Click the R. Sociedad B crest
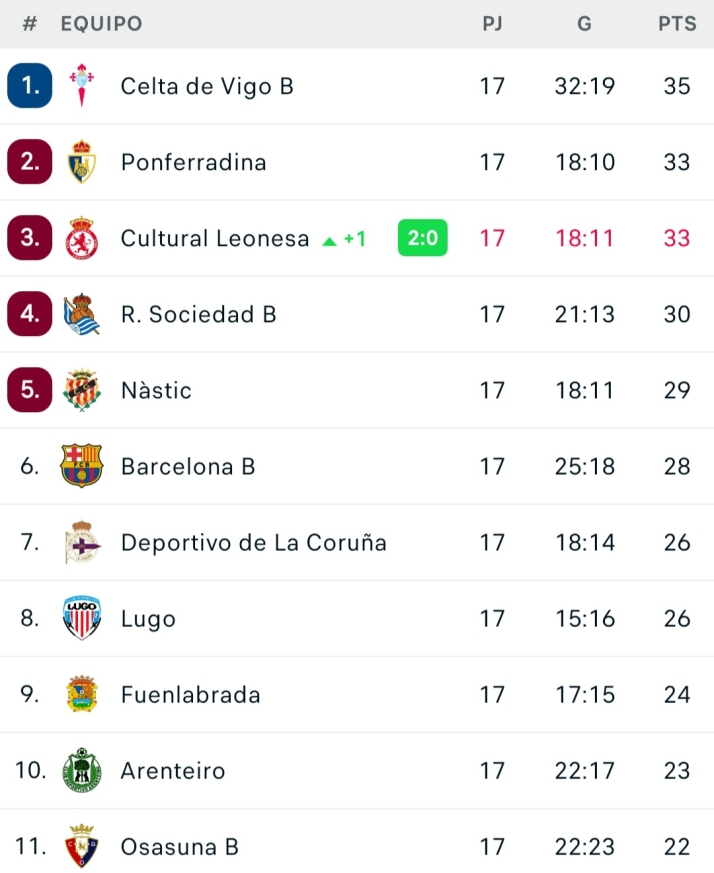The image size is (714, 873). [x=81, y=314]
